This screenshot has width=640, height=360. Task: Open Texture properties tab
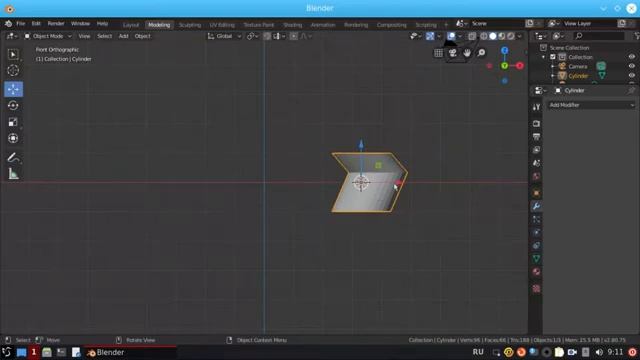(x=536, y=289)
